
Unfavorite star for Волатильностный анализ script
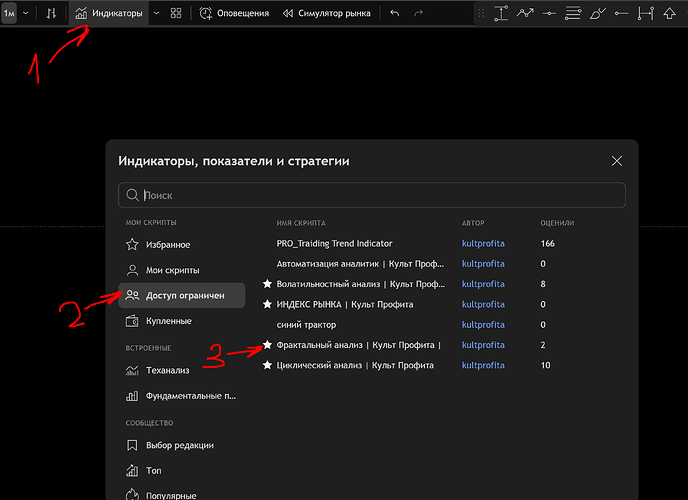[x=267, y=284]
